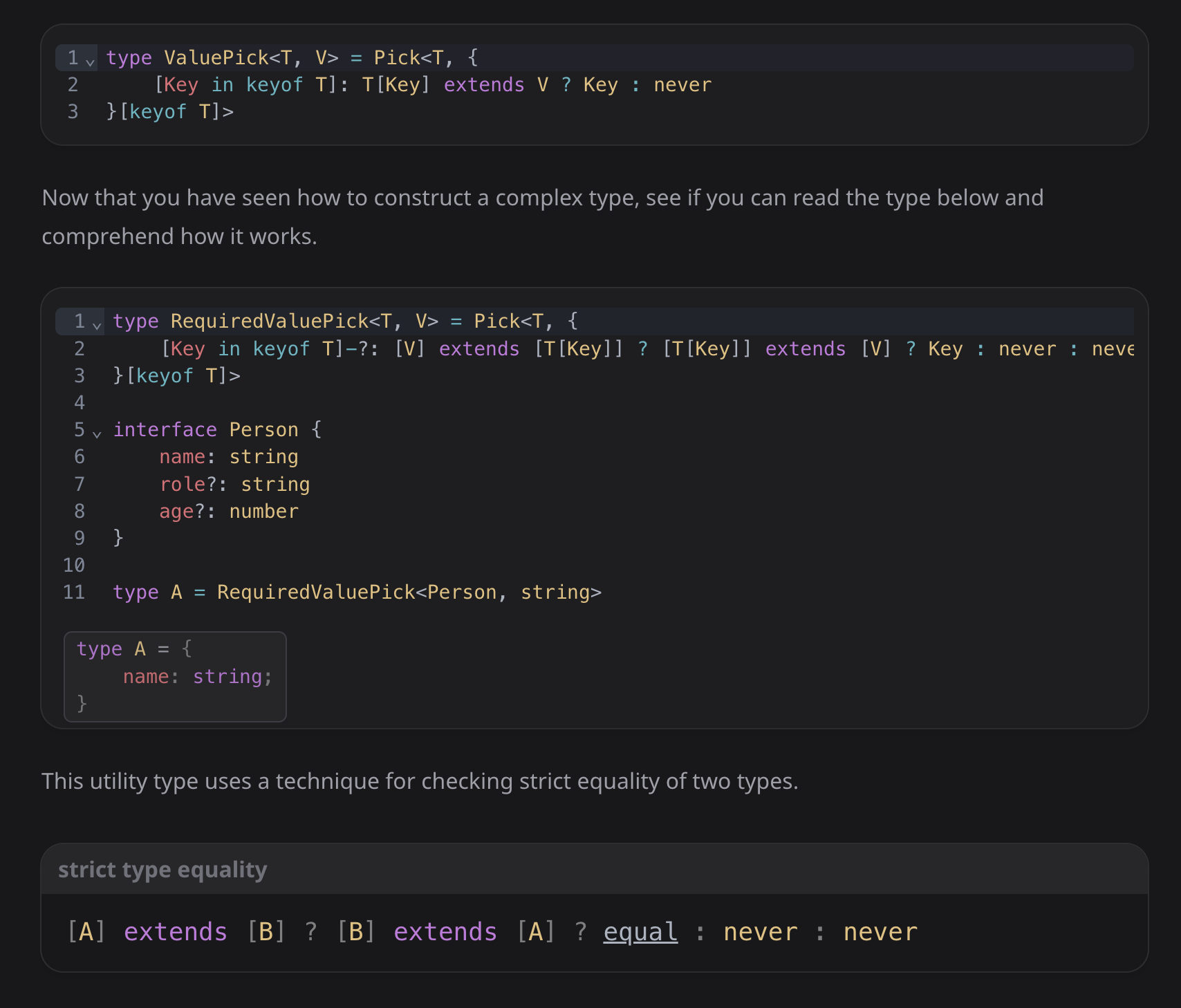Click paragraph 'Now that you have seen how'
This screenshot has height=1008, width=1181.
(543, 216)
